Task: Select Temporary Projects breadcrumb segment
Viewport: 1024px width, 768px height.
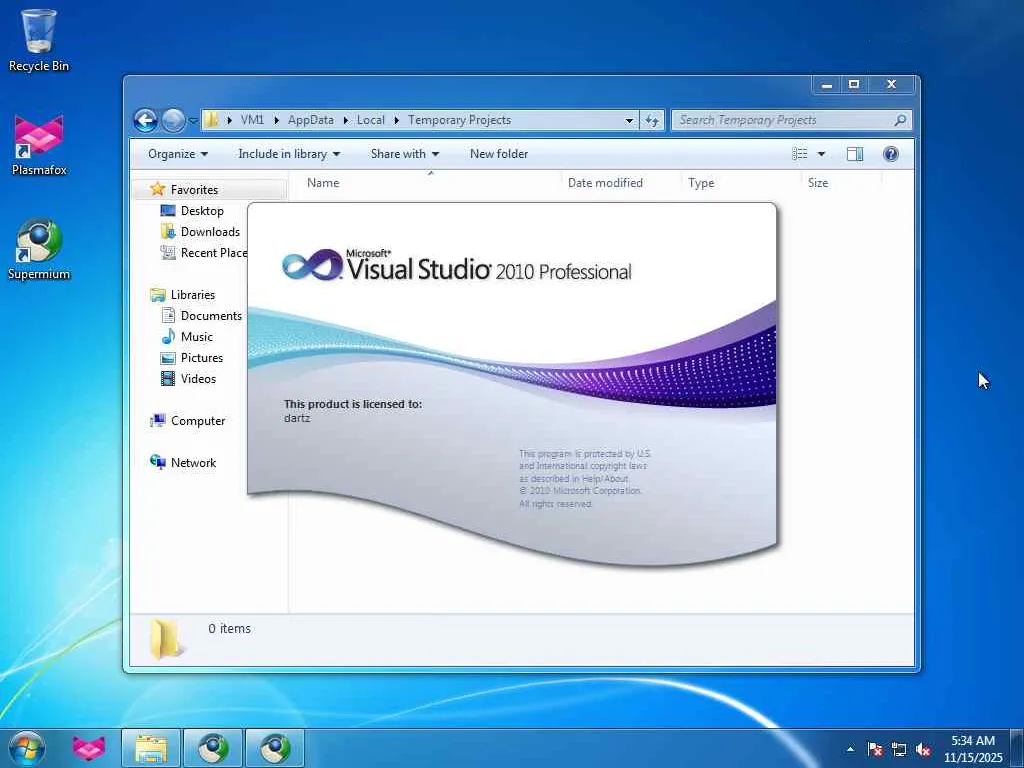Action: (x=460, y=120)
